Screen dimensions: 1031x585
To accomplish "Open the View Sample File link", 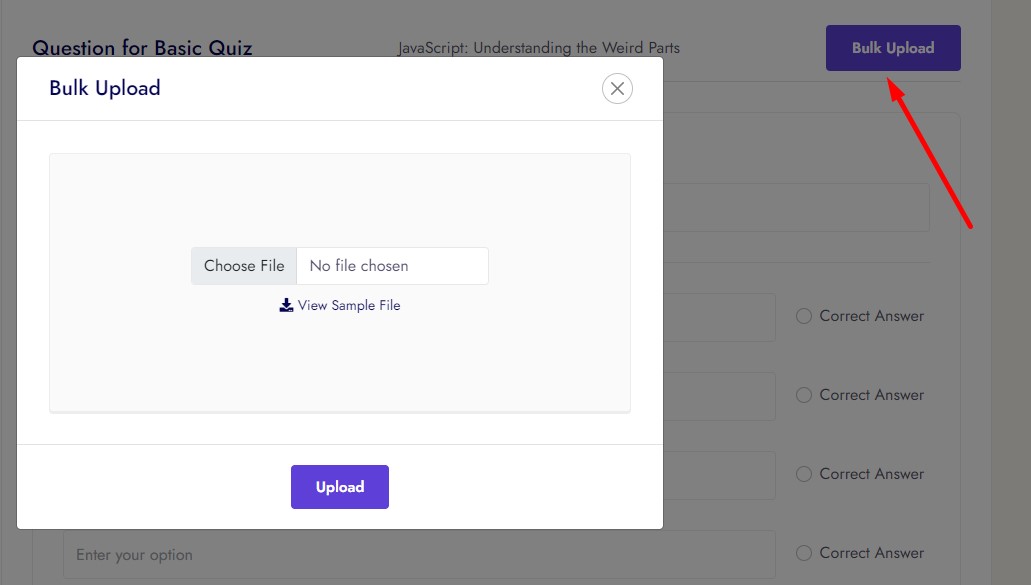I will (348, 305).
